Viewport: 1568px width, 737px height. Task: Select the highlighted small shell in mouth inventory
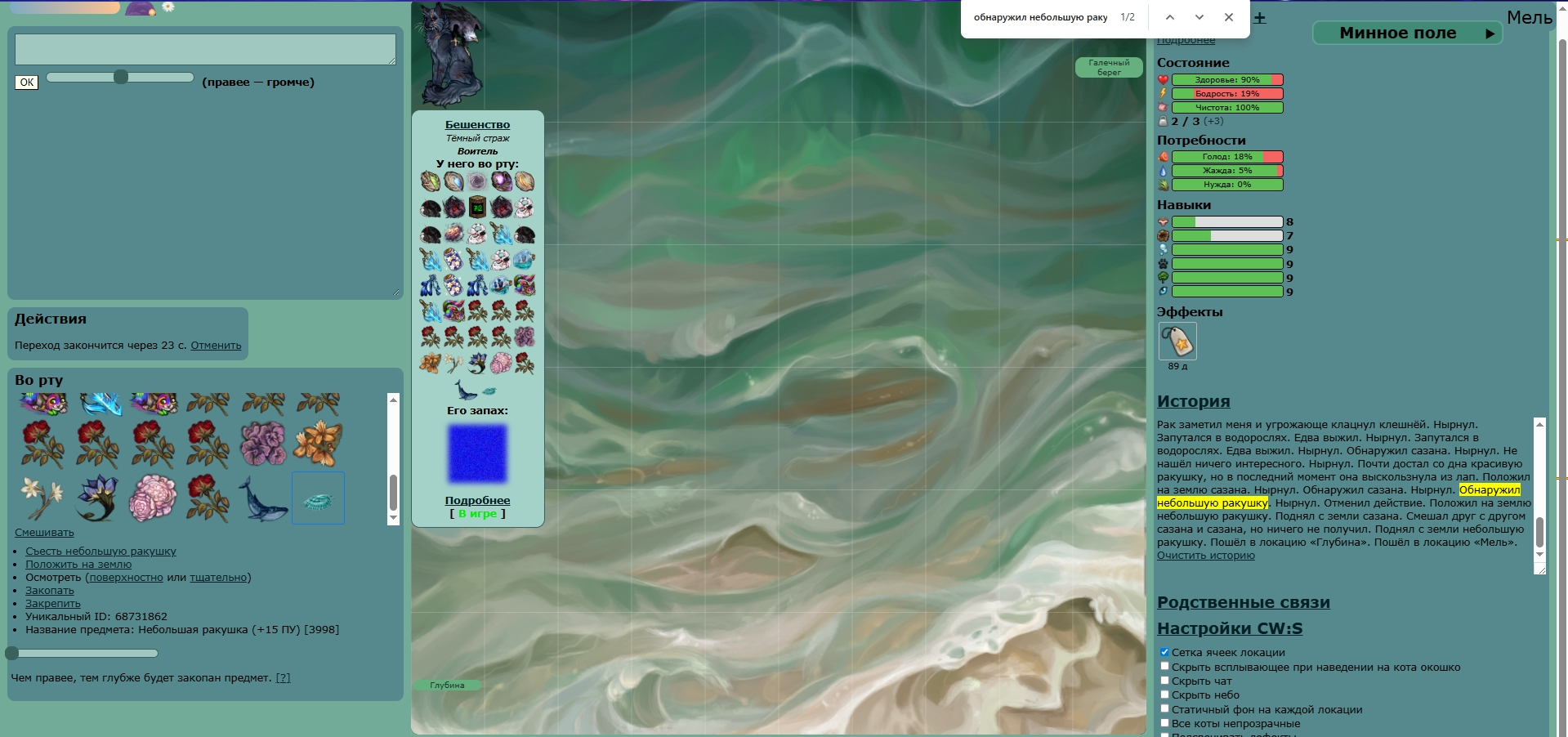(x=318, y=498)
